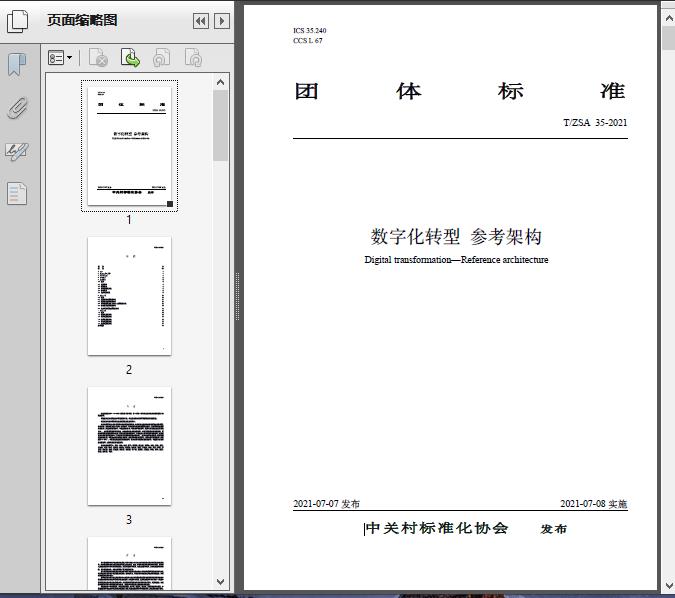Click the document vertical scrollbar thumb
The image size is (675, 598).
pyautogui.click(x=669, y=38)
